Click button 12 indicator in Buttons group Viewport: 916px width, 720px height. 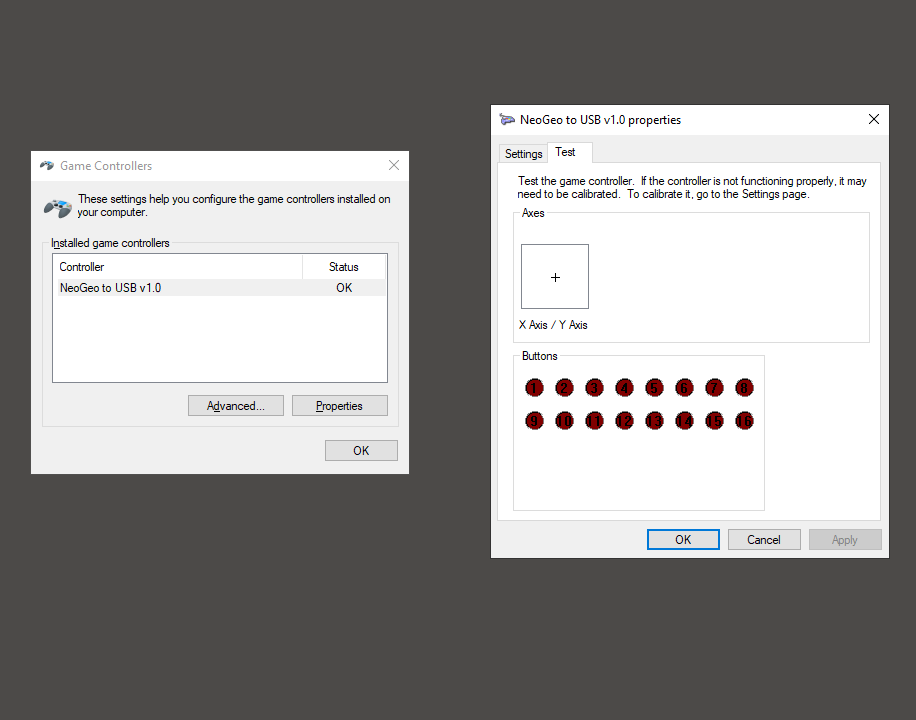click(x=624, y=421)
